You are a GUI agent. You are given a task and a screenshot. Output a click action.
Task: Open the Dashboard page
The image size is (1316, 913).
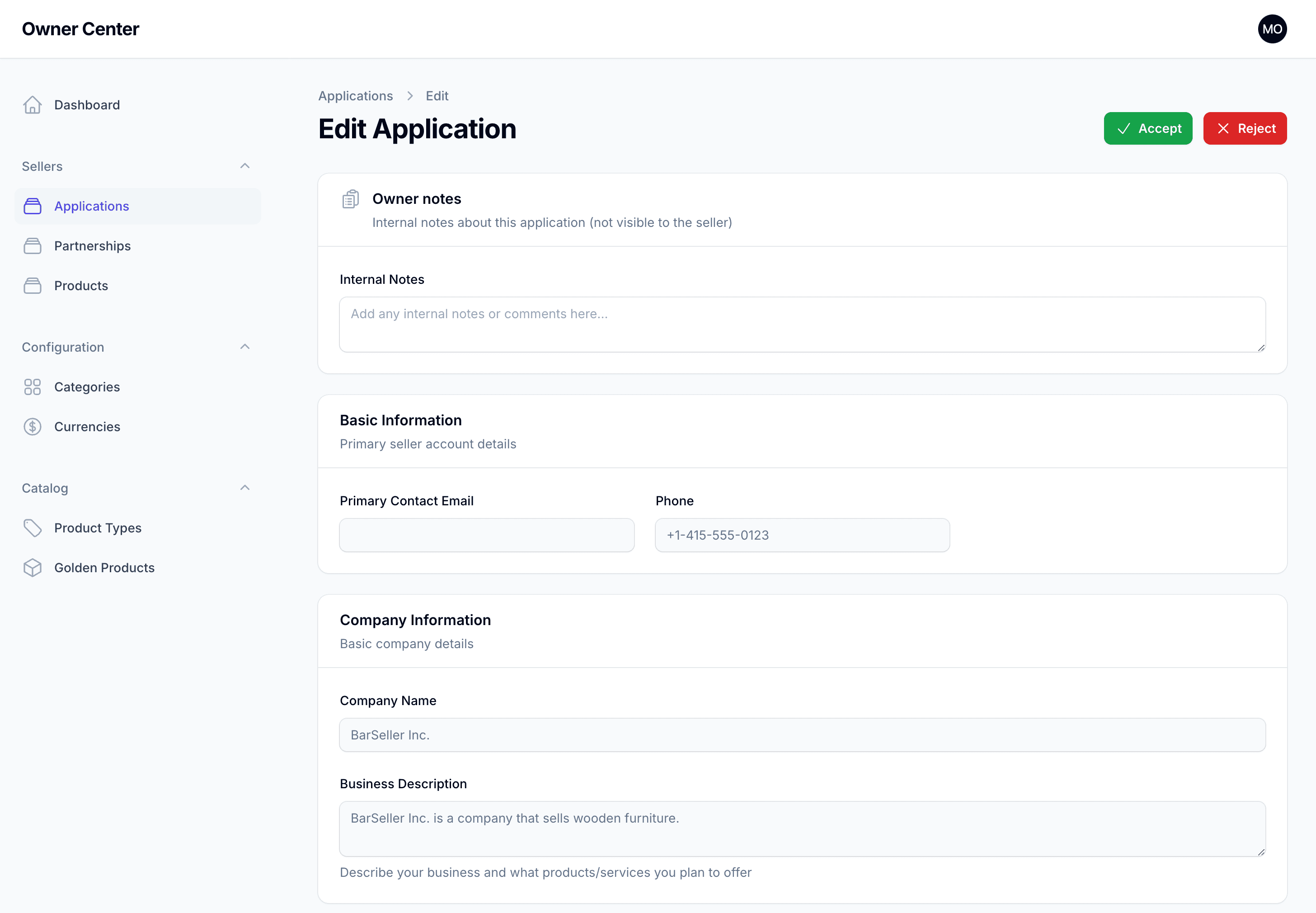(138, 105)
